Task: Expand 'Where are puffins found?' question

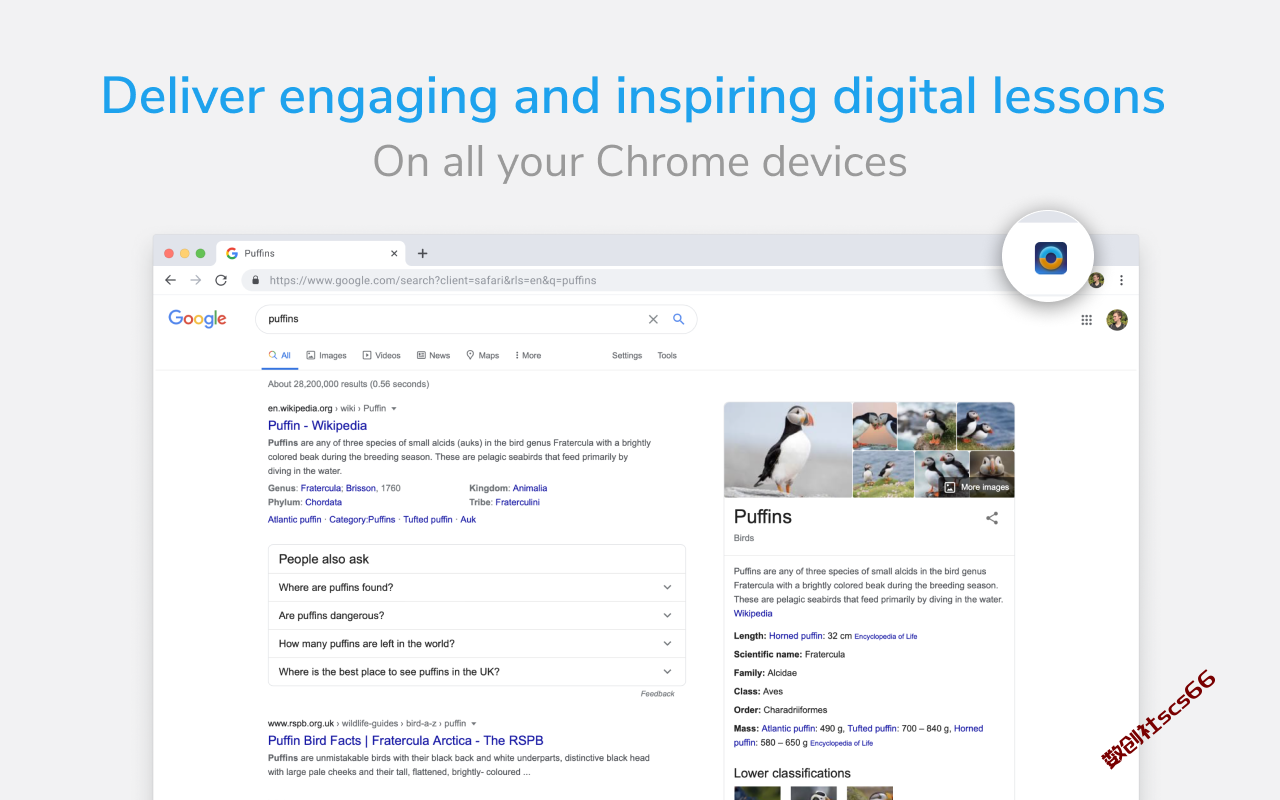Action: tap(477, 588)
